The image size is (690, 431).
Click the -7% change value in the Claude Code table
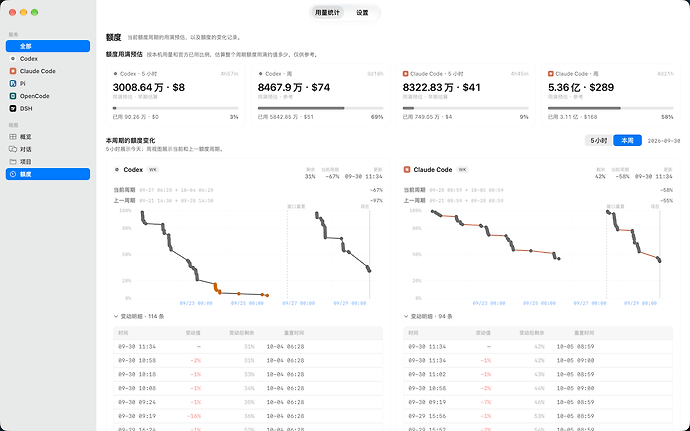click(x=486, y=402)
